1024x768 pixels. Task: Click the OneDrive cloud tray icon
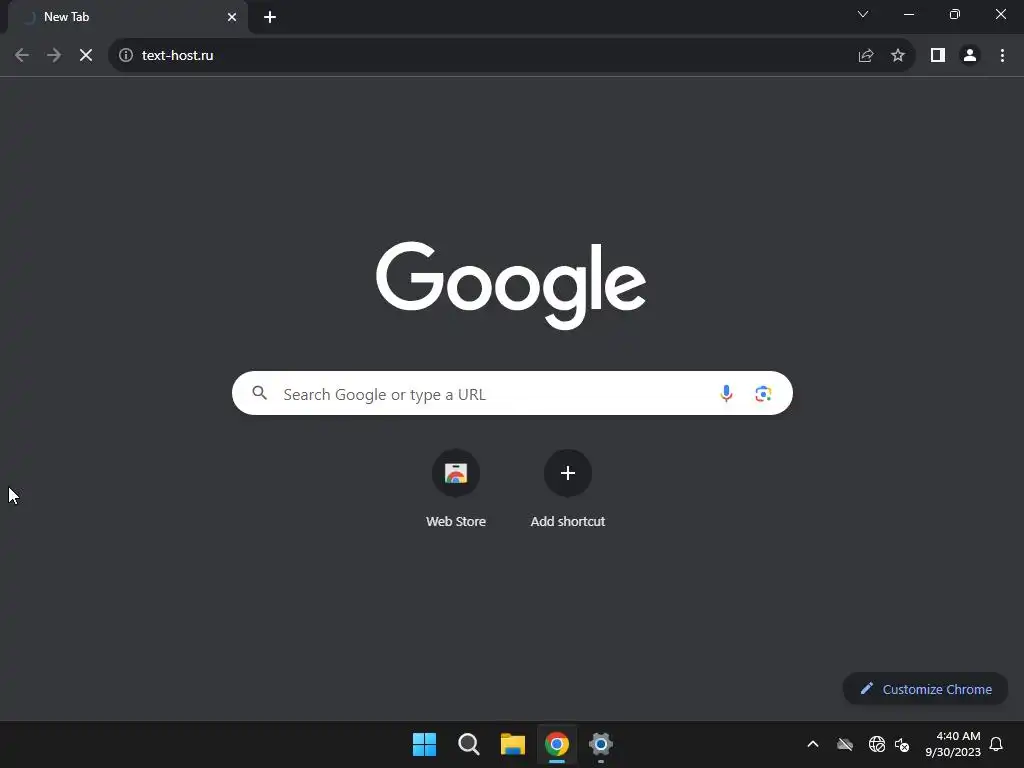845,744
